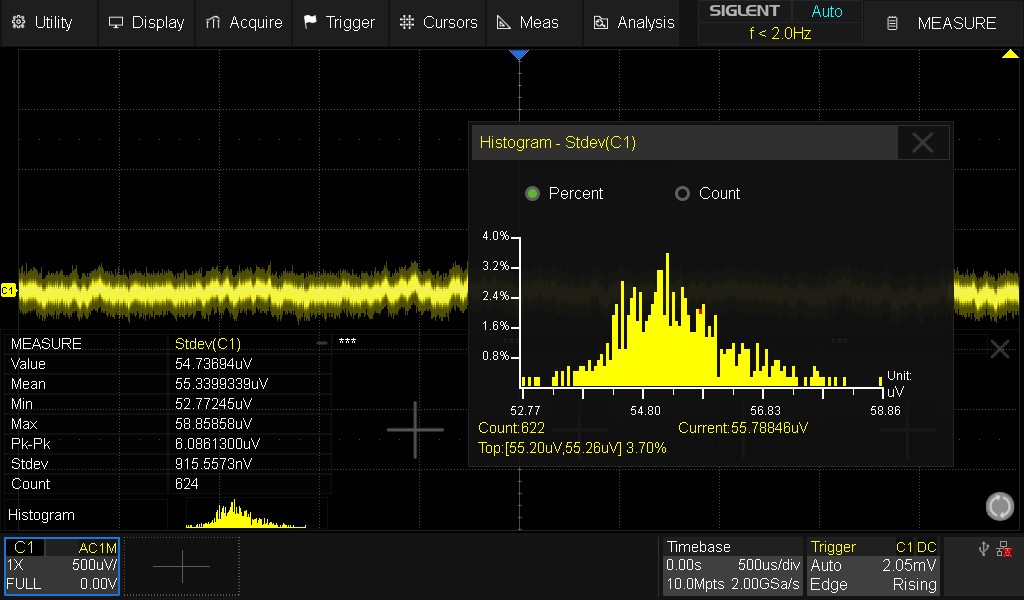The image size is (1024, 600).
Task: Open the C1 channel settings box
Action: pyautogui.click(x=62, y=566)
